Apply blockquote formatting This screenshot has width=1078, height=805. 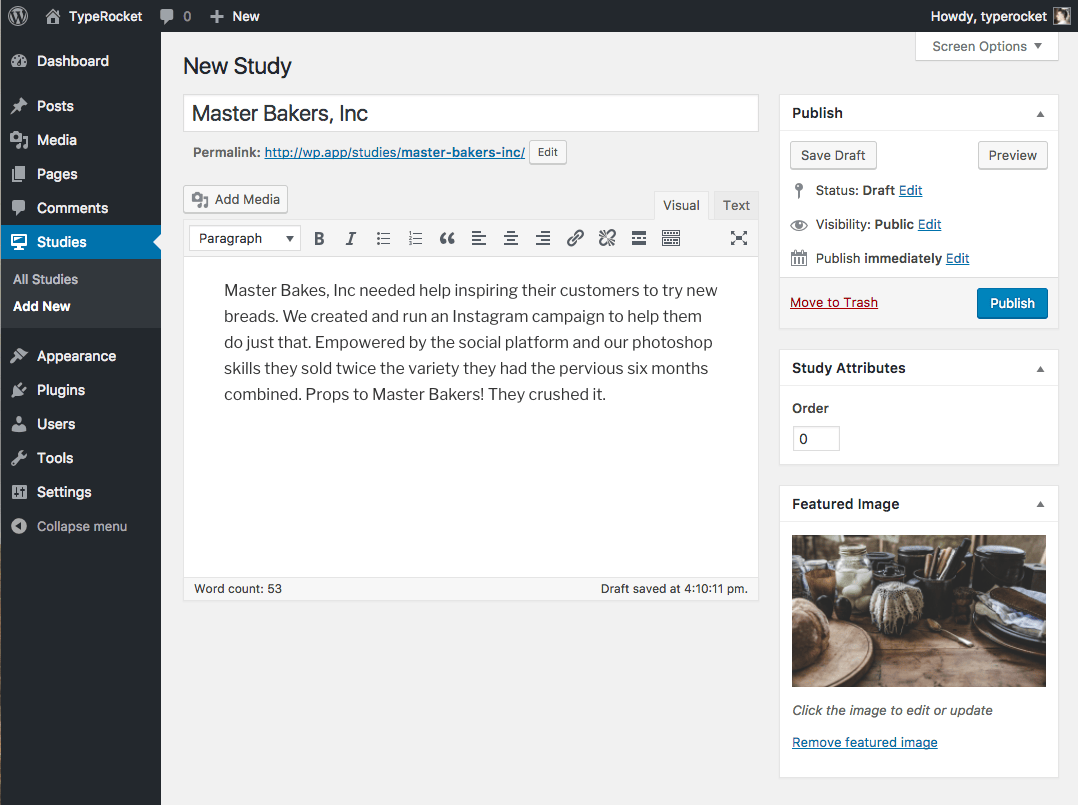447,239
